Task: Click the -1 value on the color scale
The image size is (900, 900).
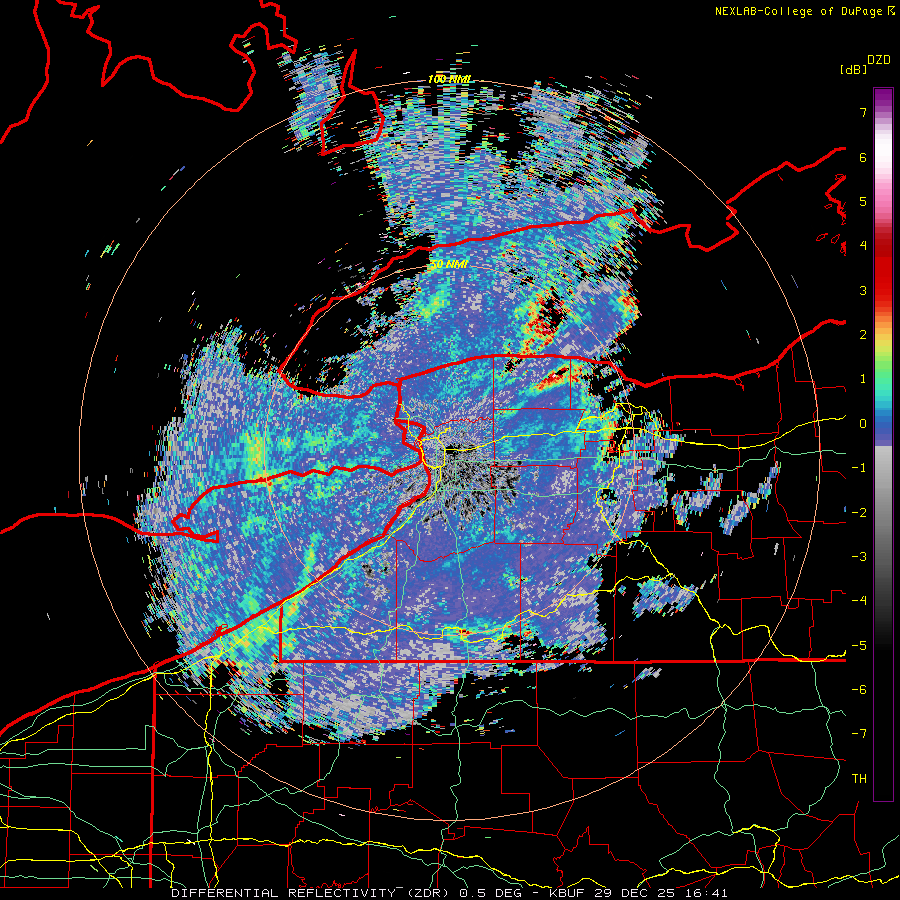Action: click(x=859, y=468)
